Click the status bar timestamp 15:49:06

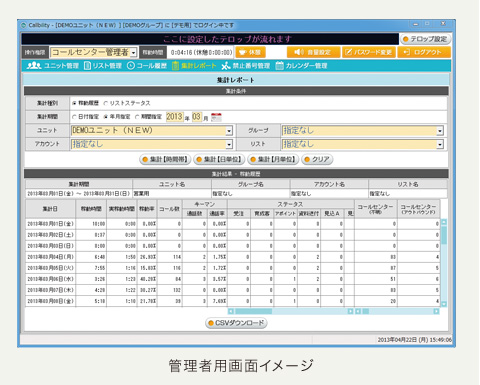coord(441,340)
